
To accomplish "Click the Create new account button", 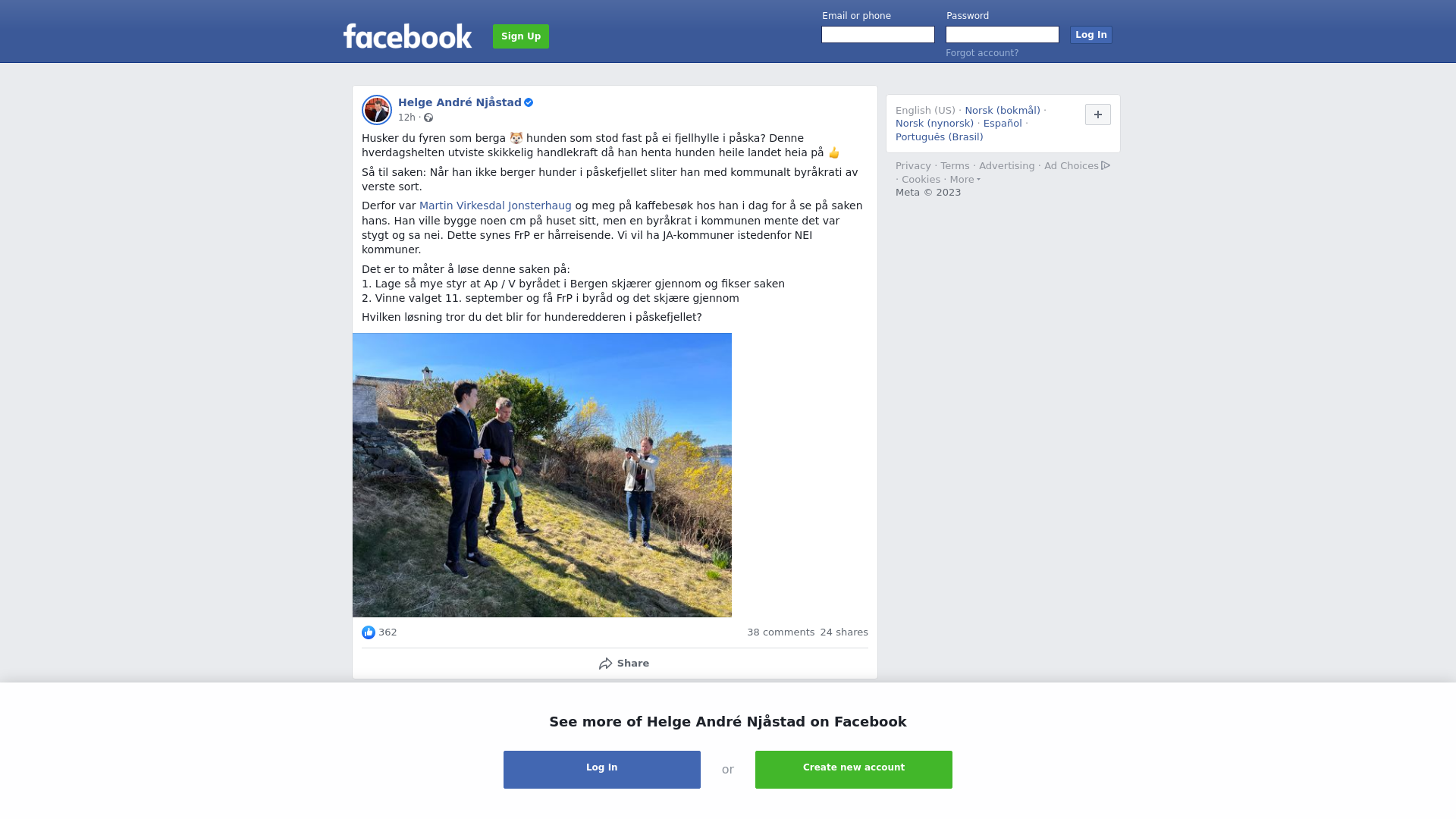I will tap(854, 770).
